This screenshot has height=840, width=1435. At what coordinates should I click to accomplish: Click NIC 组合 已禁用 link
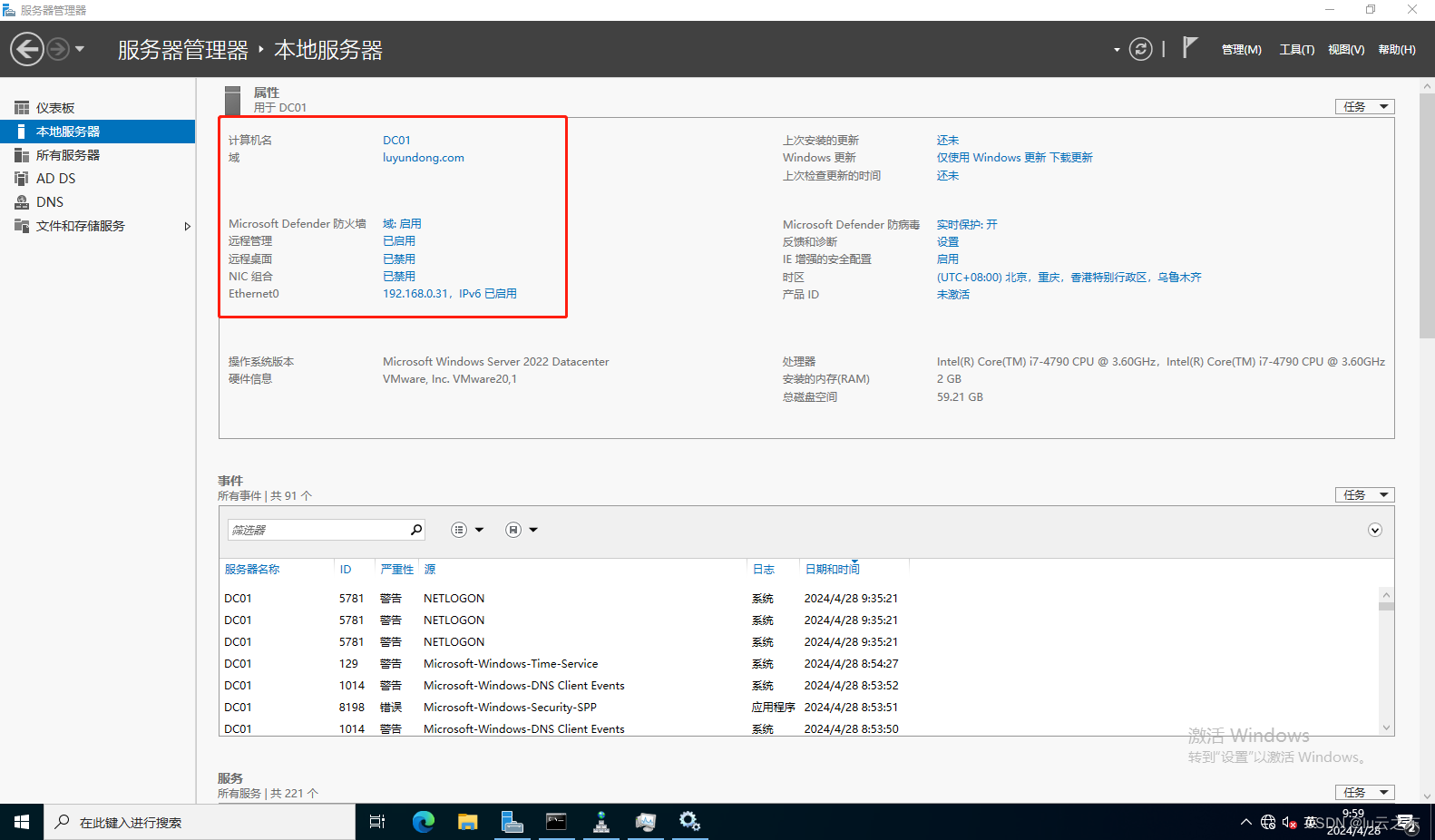399,277
